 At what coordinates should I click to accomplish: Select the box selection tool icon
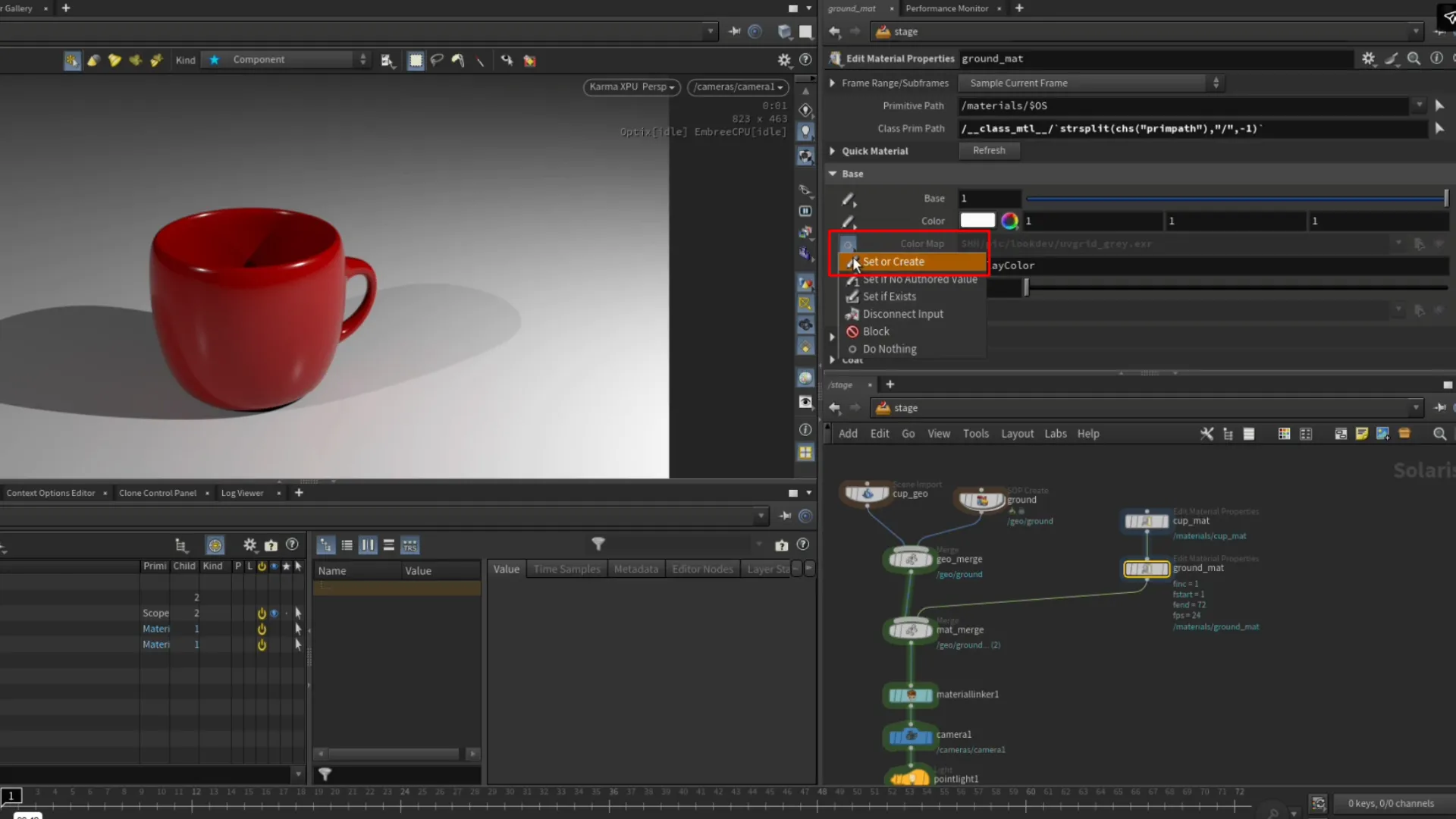(x=416, y=61)
